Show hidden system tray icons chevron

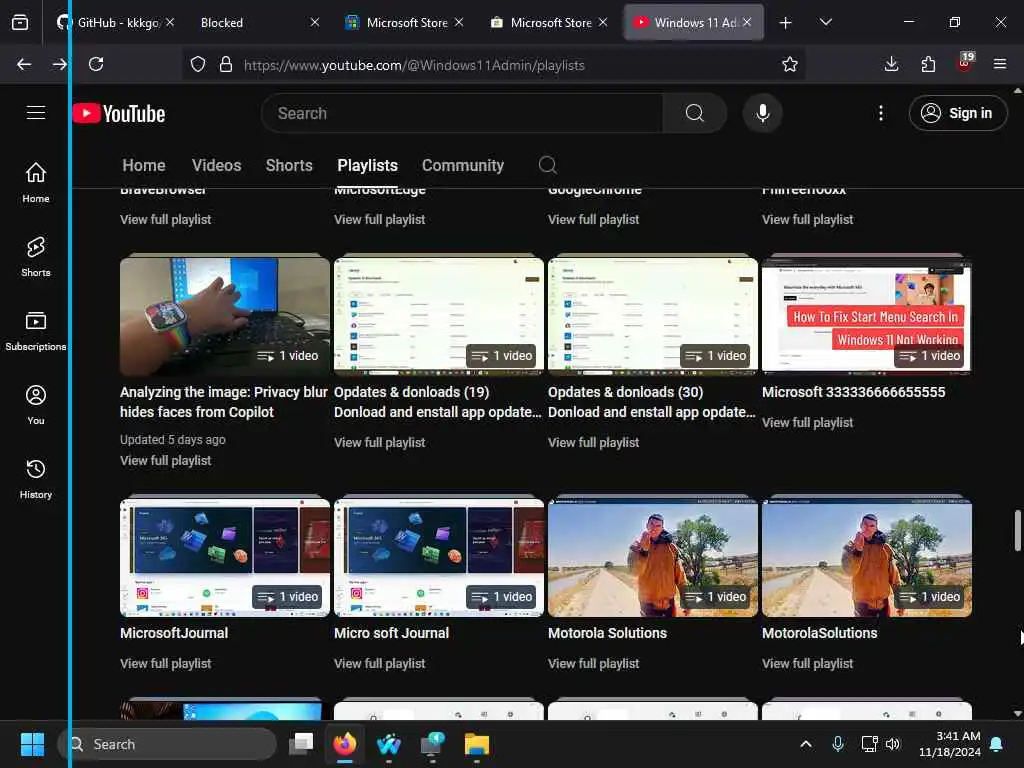[806, 744]
